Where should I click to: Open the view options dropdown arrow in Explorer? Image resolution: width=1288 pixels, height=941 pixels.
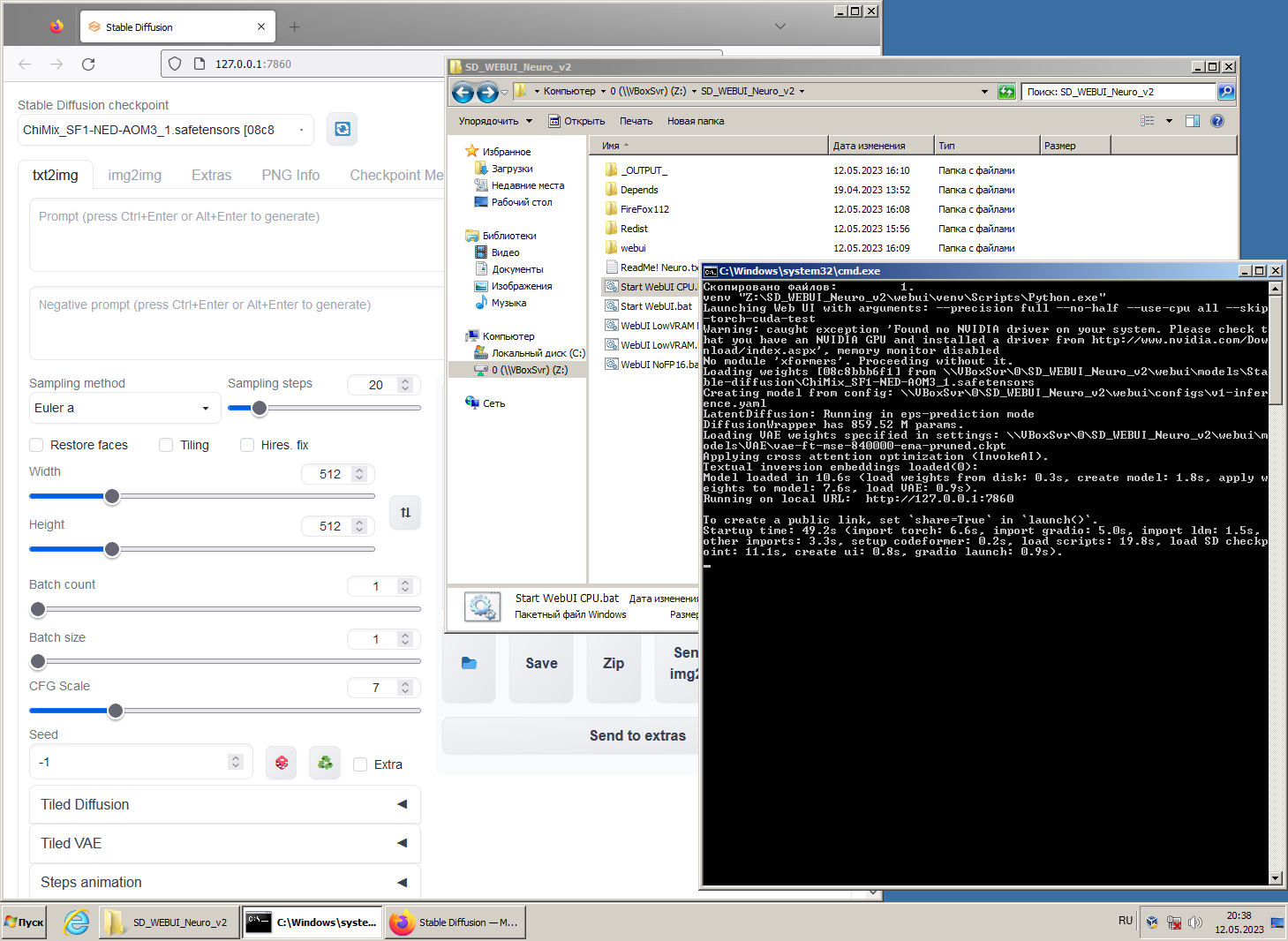1169,121
